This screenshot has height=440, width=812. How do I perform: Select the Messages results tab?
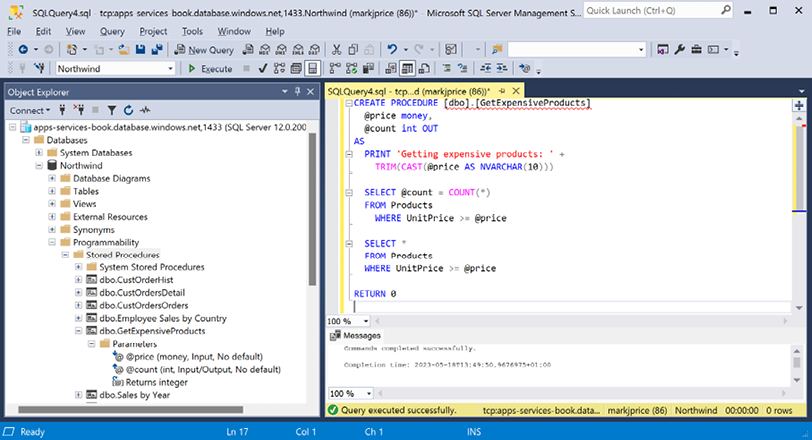point(355,335)
